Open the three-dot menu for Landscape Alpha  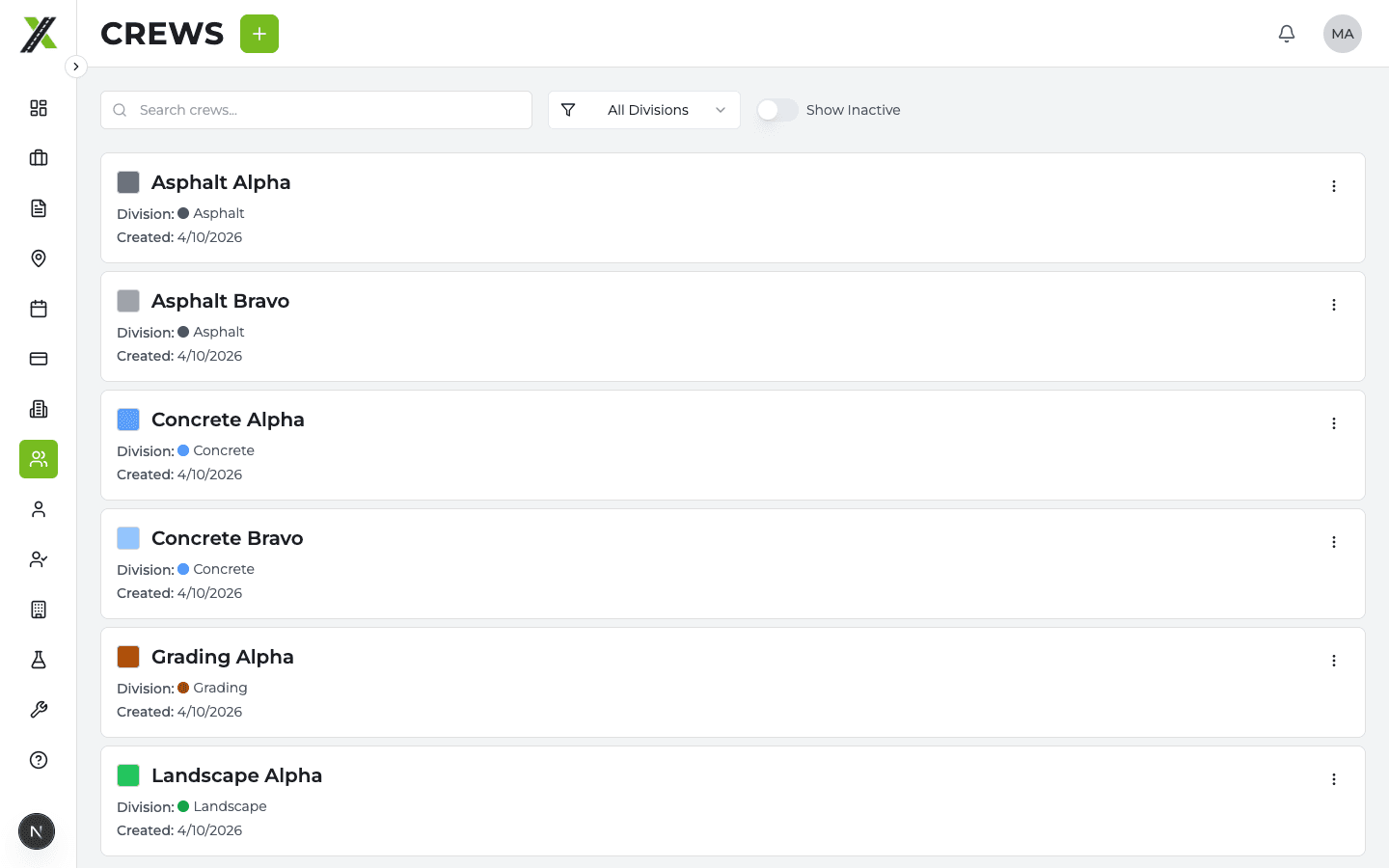click(x=1334, y=779)
